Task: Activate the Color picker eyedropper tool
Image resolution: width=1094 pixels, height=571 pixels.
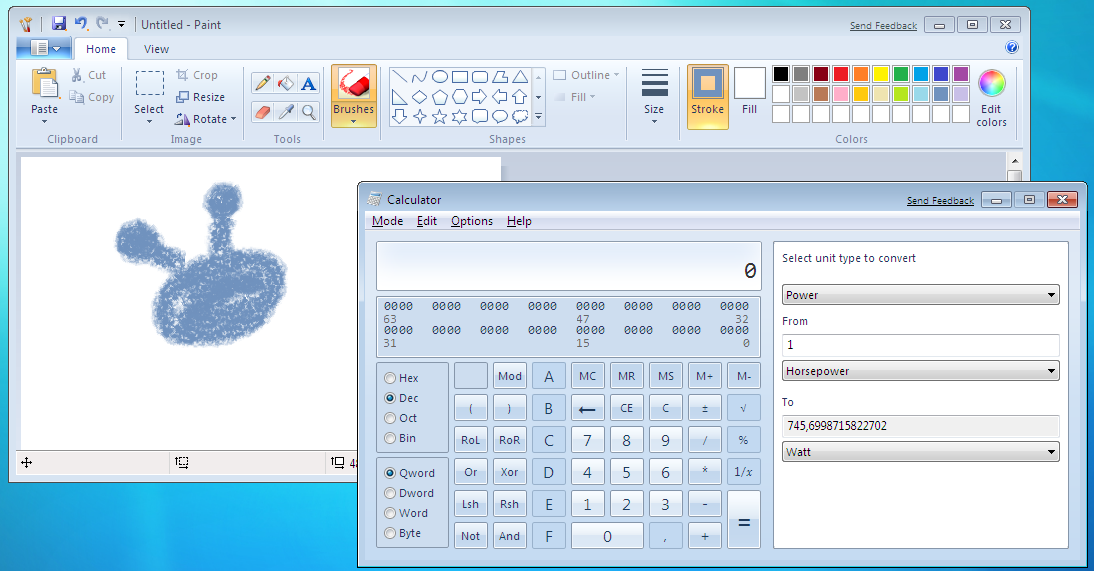Action: [286, 112]
